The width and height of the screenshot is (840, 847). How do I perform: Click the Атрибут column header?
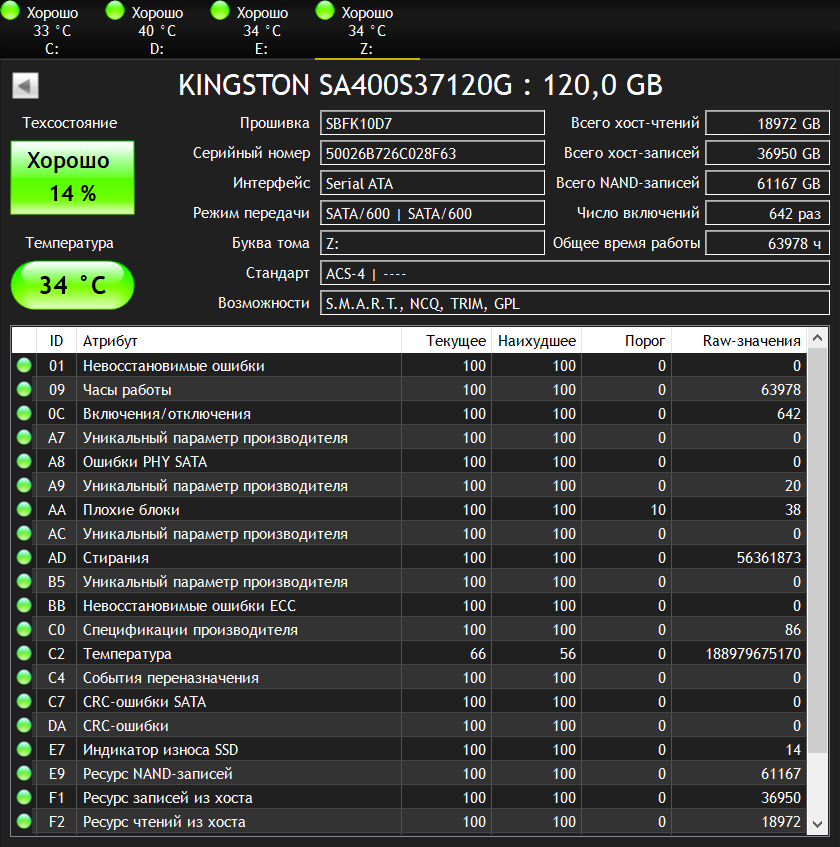[240, 341]
